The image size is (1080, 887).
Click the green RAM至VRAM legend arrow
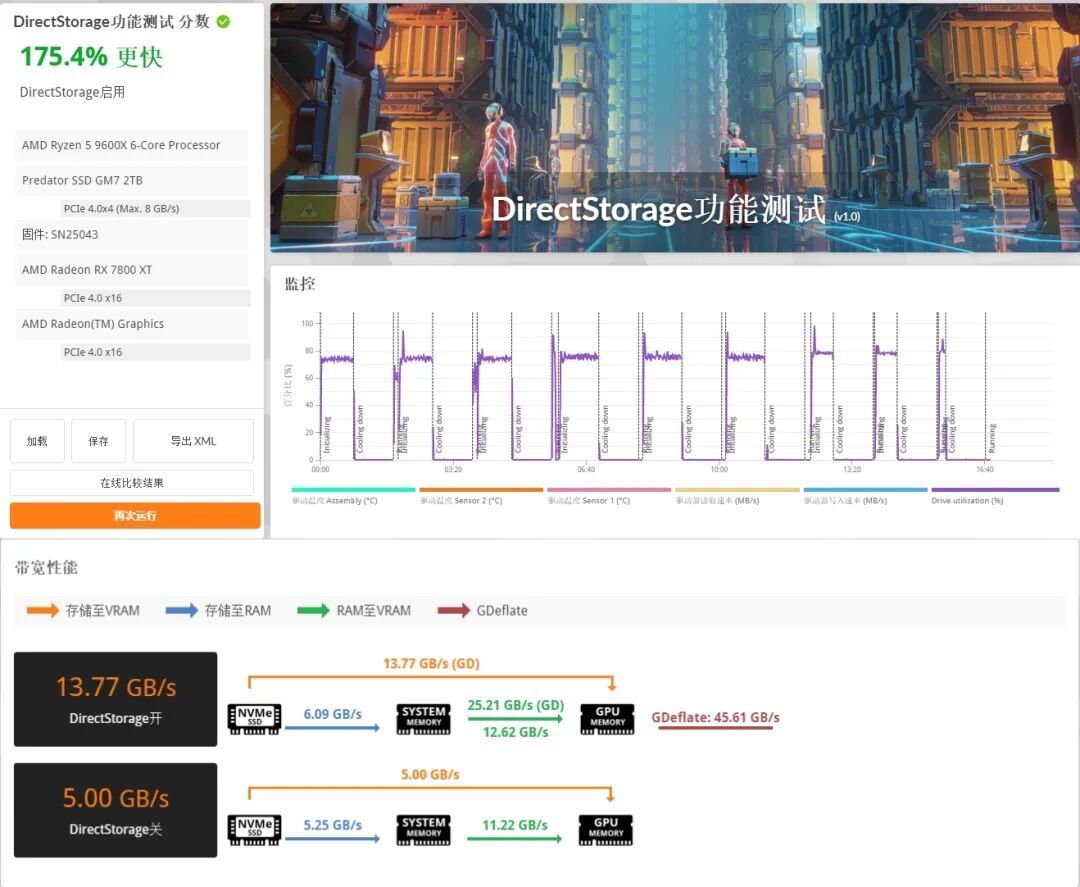click(x=313, y=610)
